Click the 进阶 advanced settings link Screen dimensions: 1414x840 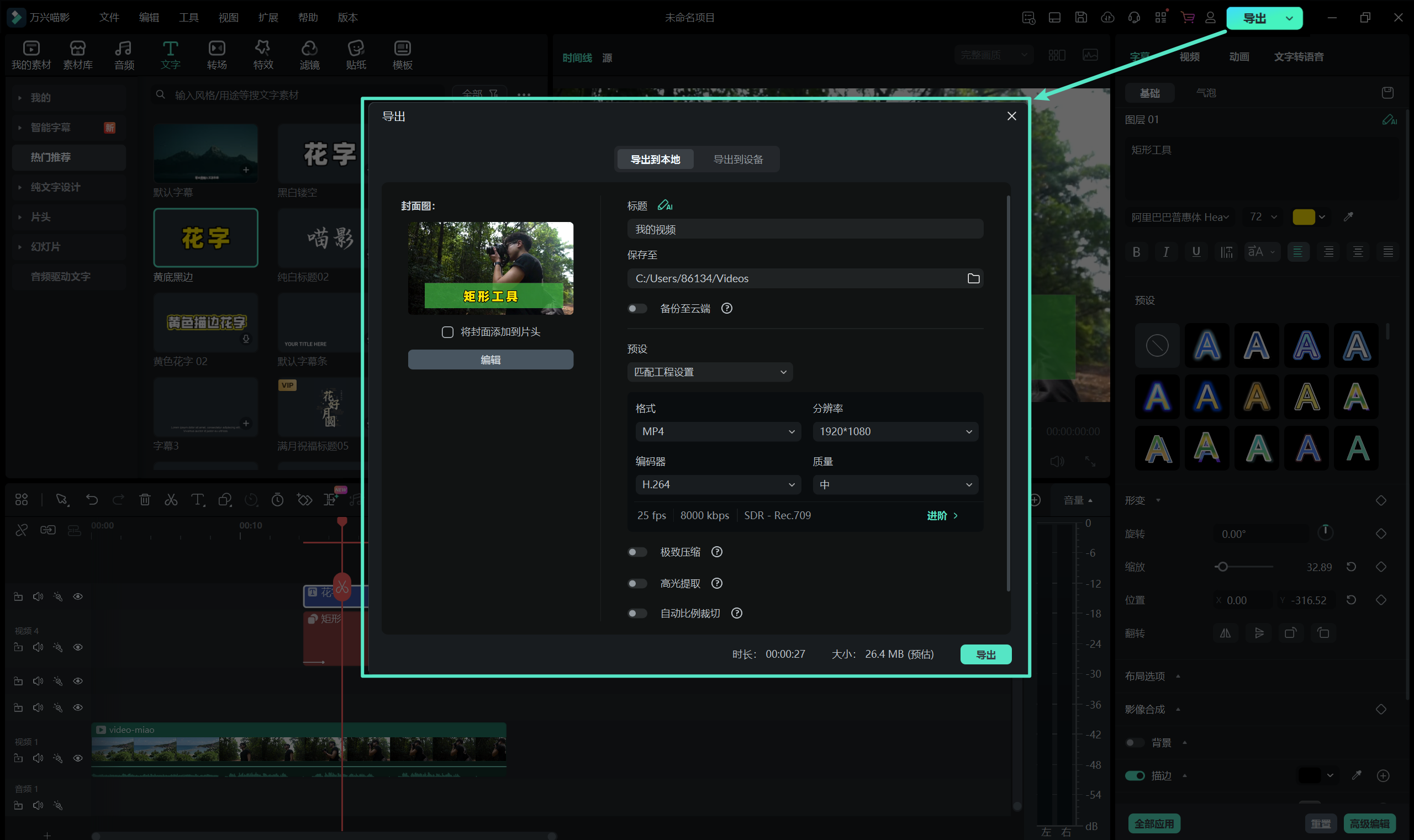tap(941, 516)
